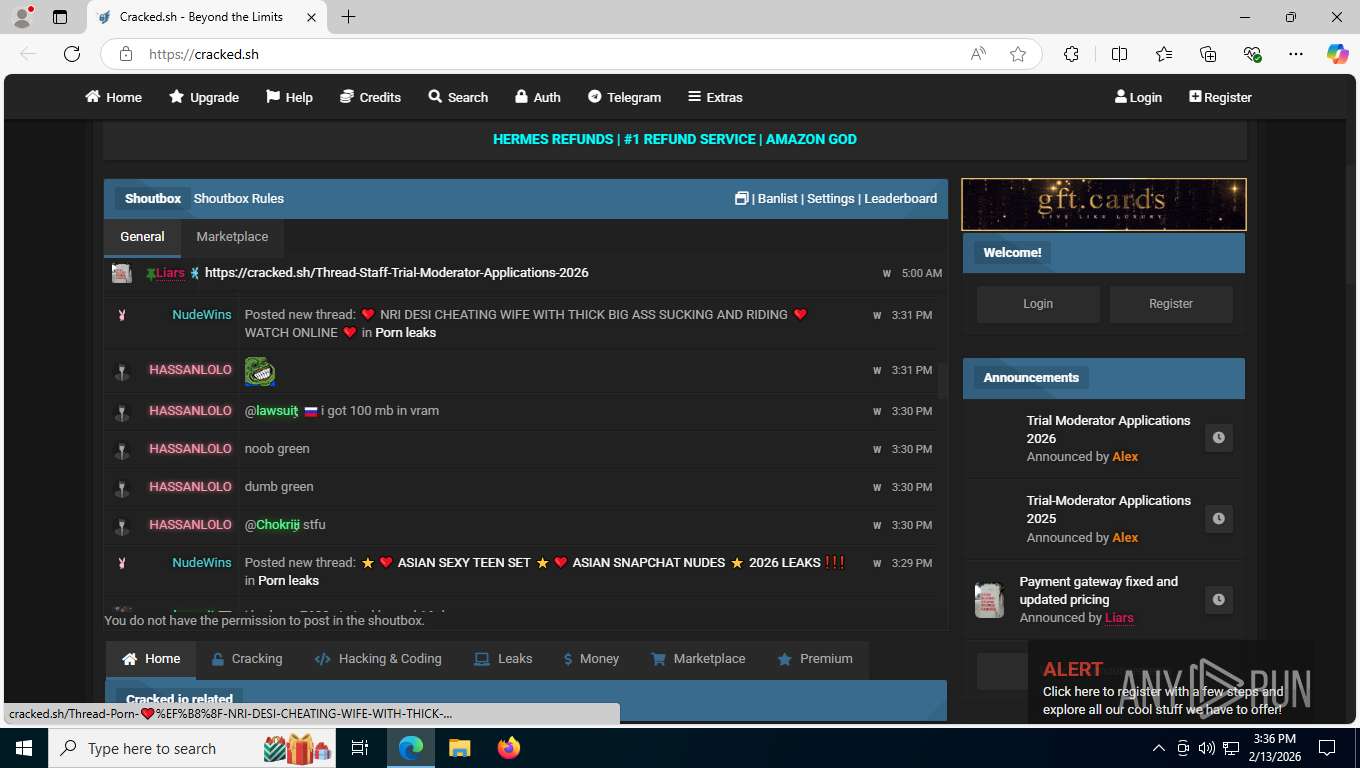Click the Read aloud icon

pos(978,54)
